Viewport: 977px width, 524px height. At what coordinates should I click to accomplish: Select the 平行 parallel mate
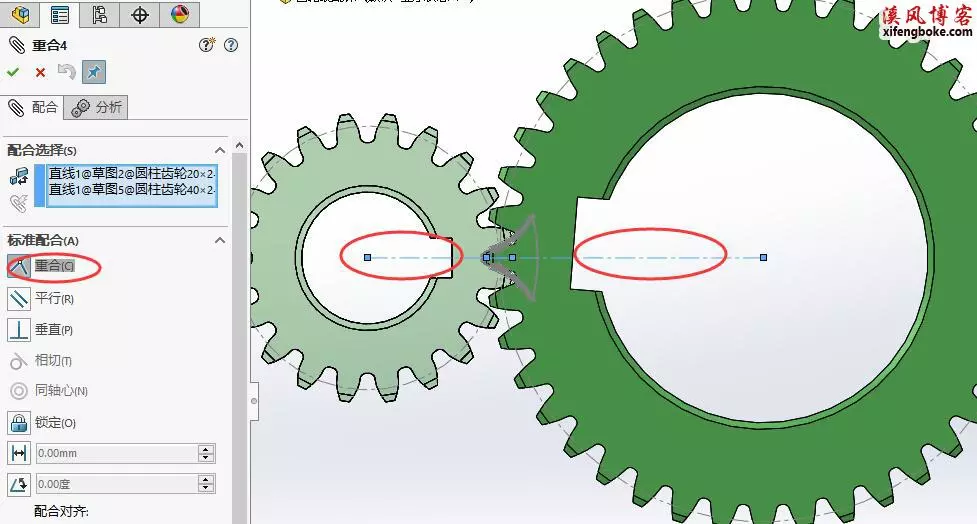click(41, 298)
